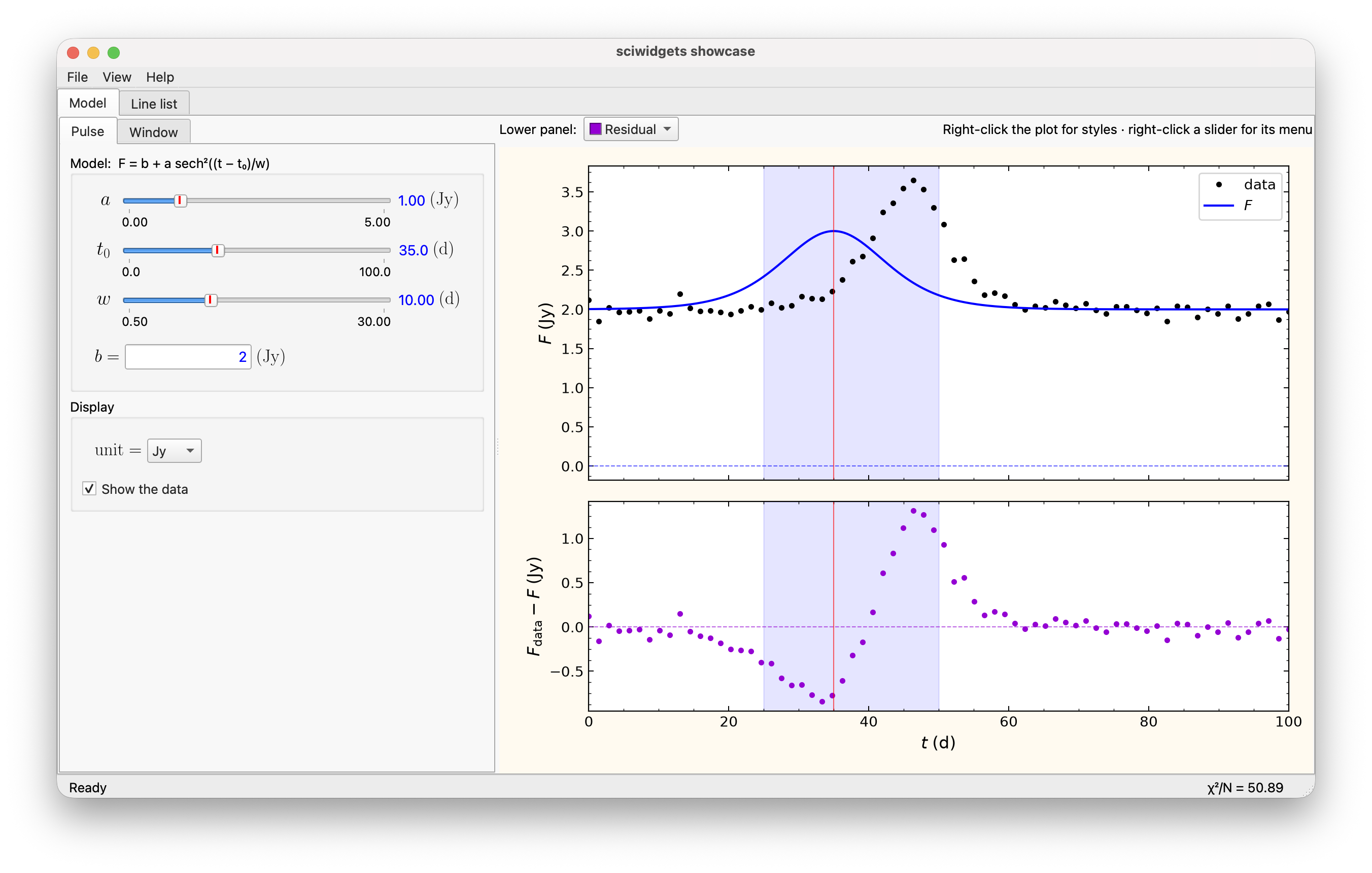Click the χ²/N = 50.89 status text
The height and width of the screenshot is (873, 1372).
click(x=1245, y=788)
